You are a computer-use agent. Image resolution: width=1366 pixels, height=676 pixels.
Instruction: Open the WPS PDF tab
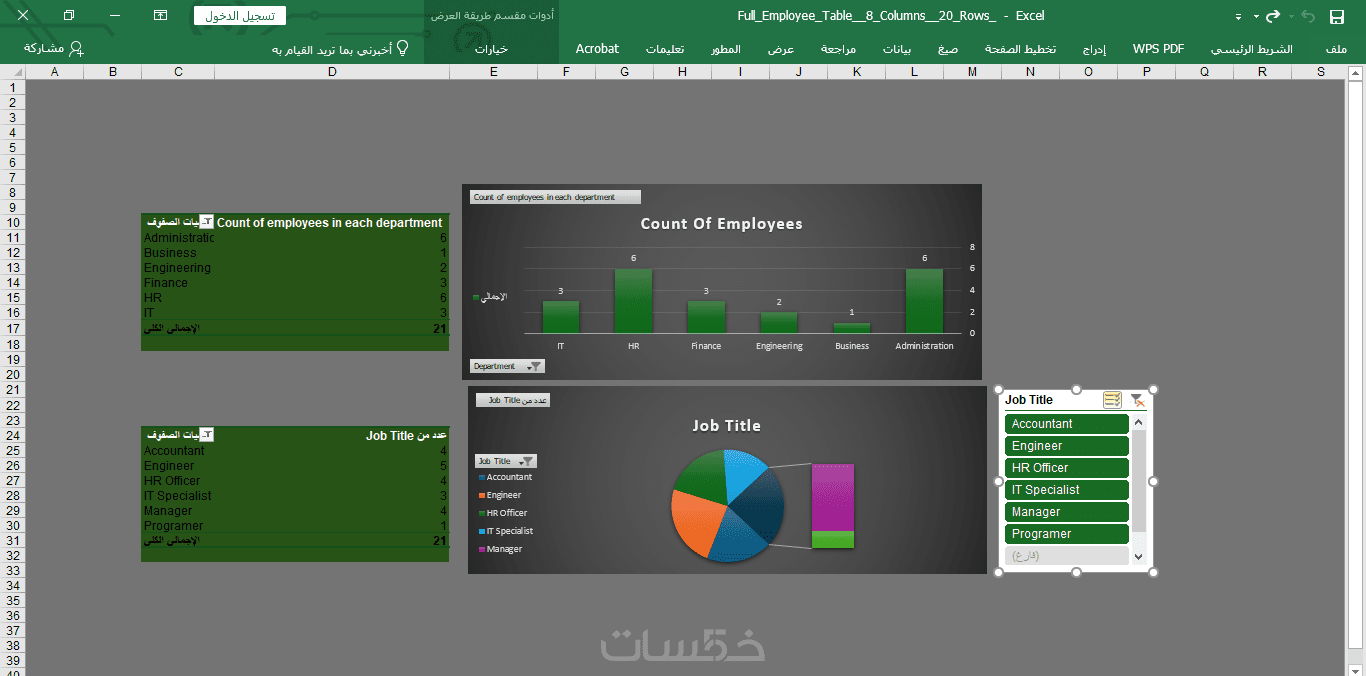(x=1158, y=49)
